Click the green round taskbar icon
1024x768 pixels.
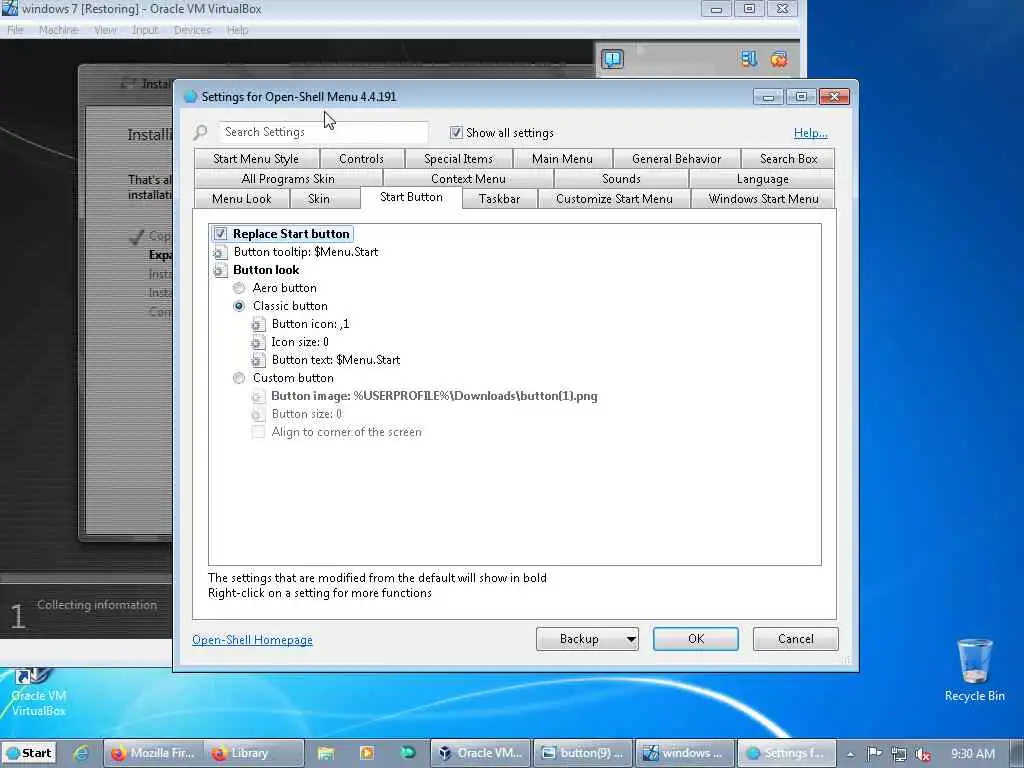[x=408, y=753]
